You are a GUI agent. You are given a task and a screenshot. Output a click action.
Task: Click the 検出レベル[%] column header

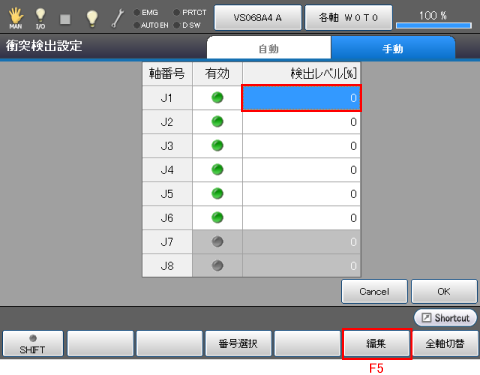pos(301,73)
